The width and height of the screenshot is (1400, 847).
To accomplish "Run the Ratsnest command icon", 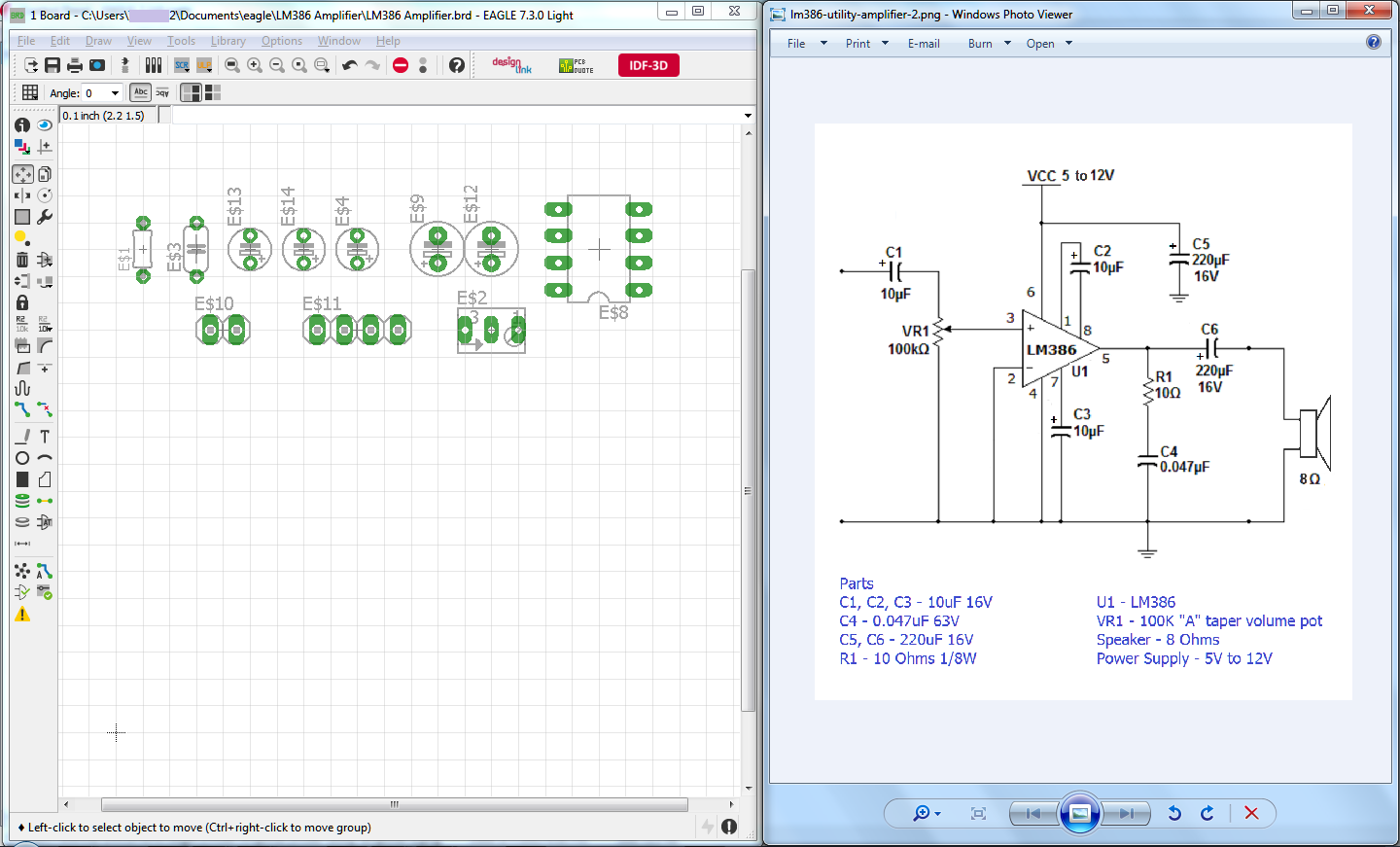I will (x=21, y=571).
